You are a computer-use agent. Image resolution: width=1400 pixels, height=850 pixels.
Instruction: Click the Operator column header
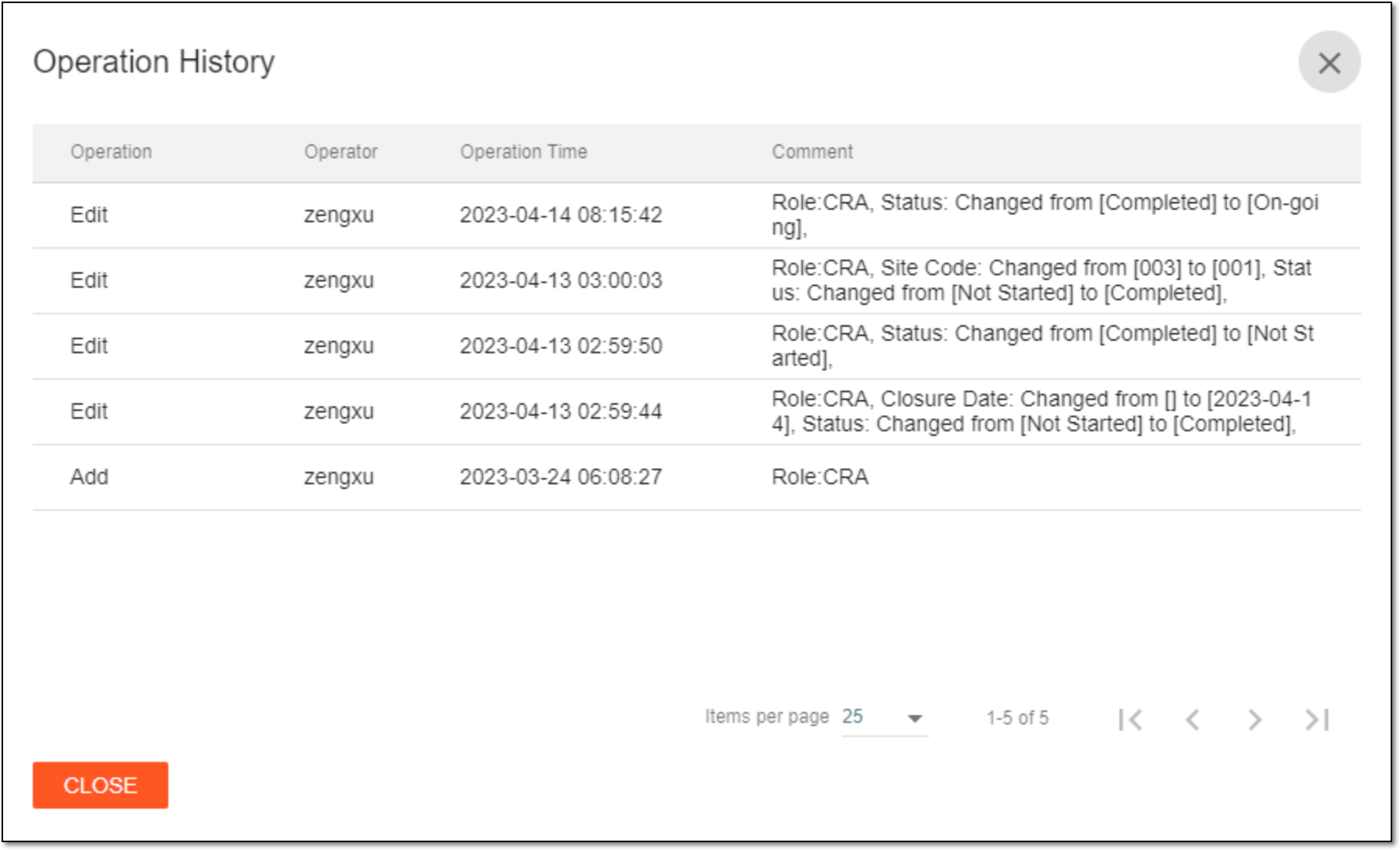click(x=341, y=151)
